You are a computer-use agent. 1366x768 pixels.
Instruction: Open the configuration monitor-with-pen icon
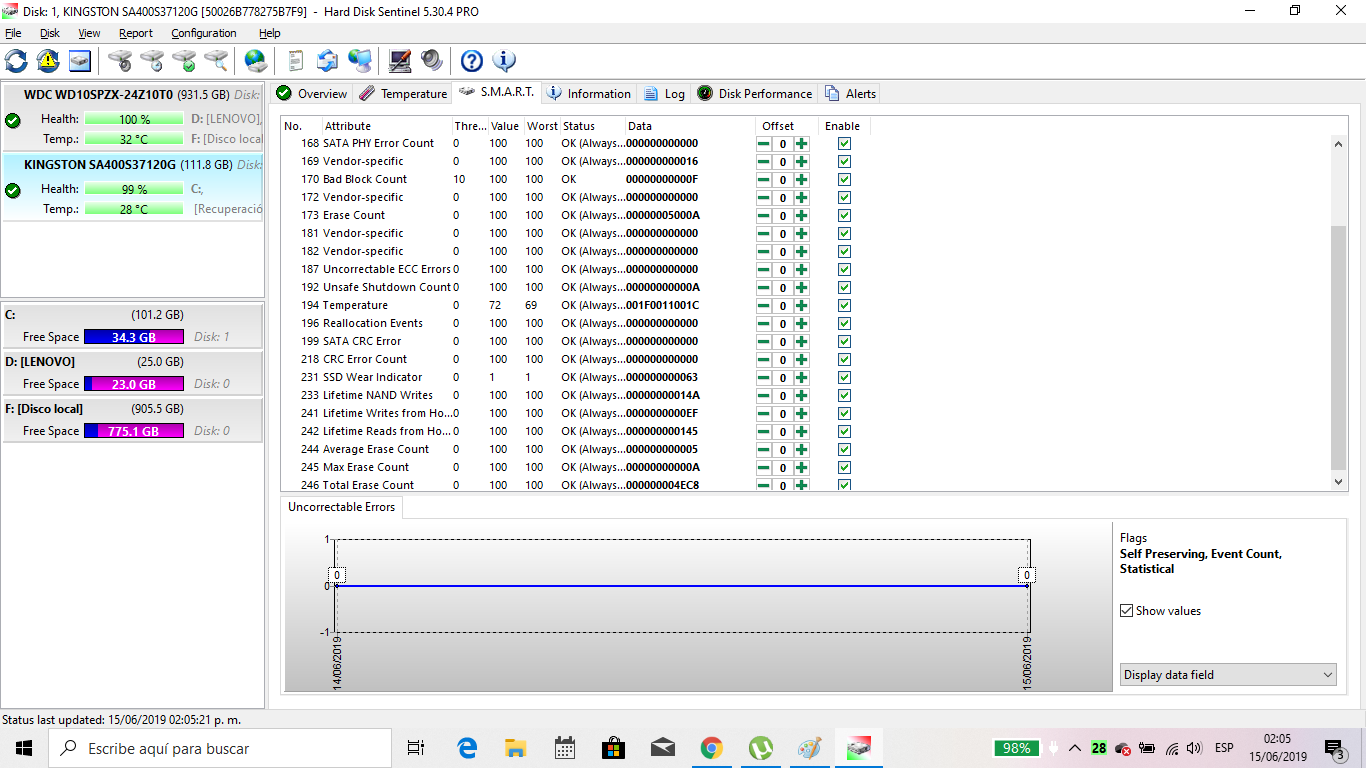click(400, 60)
